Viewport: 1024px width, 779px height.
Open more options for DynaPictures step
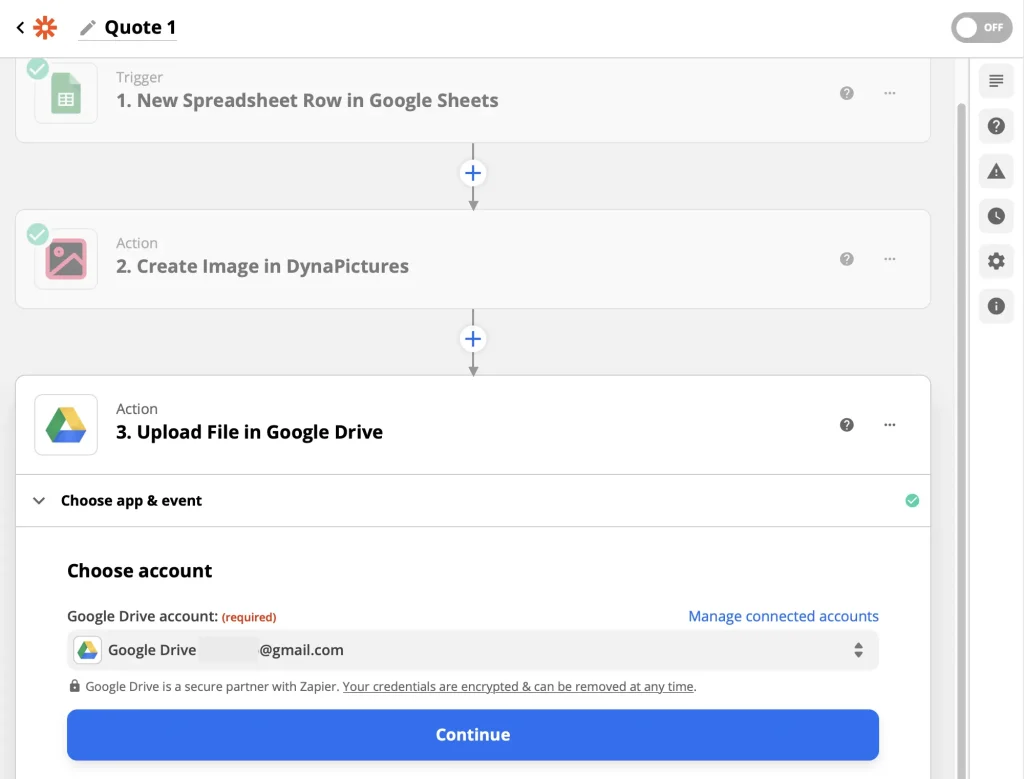pyautogui.click(x=889, y=259)
